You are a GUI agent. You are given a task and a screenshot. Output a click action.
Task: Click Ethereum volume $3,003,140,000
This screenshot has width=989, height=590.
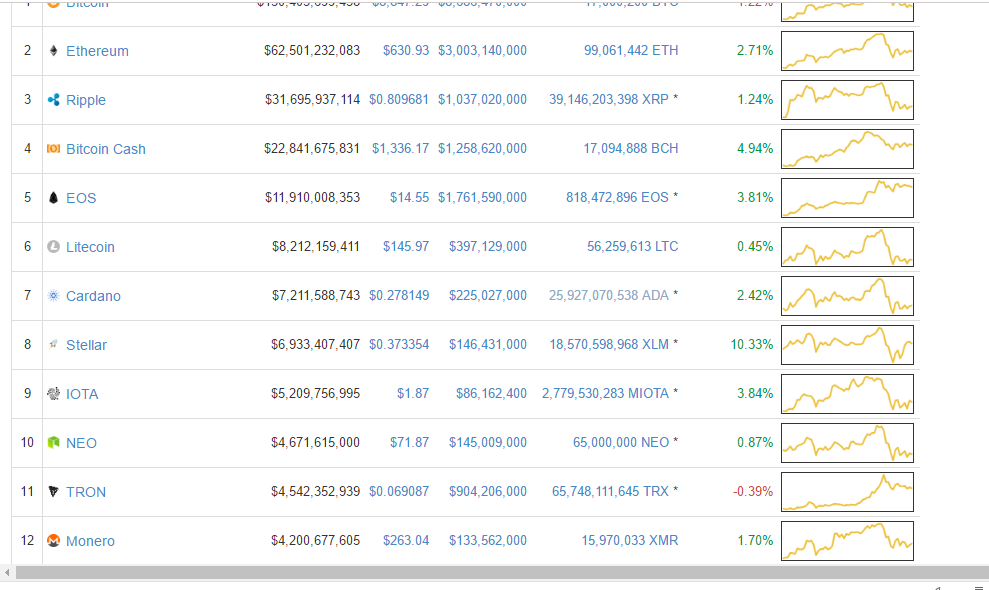[483, 50]
